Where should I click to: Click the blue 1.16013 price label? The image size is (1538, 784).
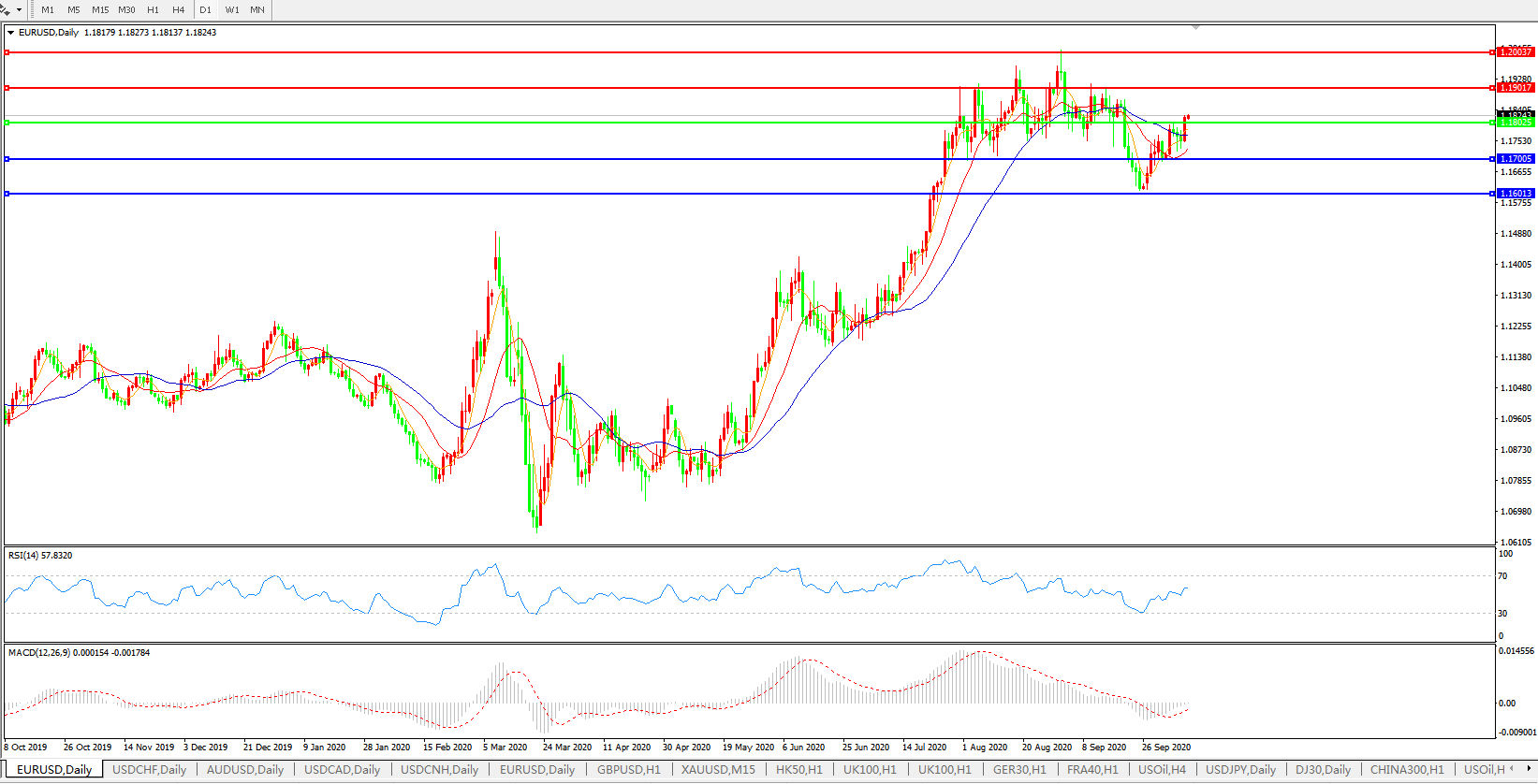point(1516,194)
